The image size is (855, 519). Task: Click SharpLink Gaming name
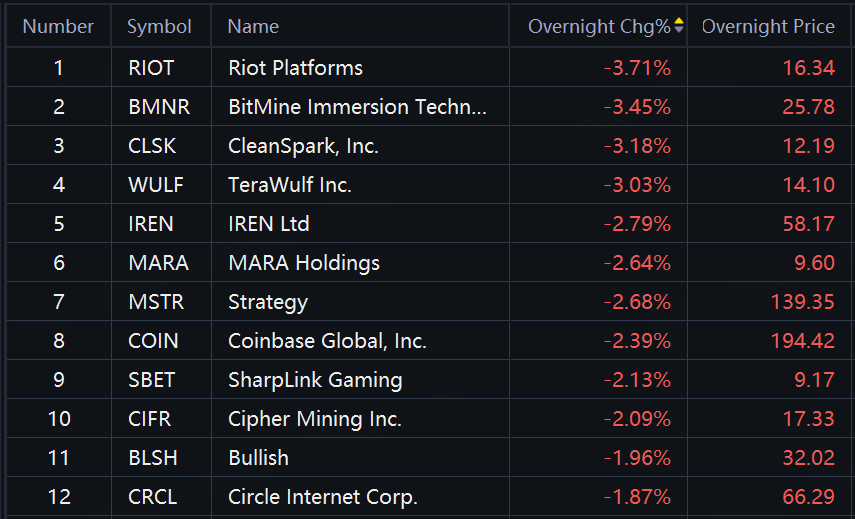(x=315, y=380)
